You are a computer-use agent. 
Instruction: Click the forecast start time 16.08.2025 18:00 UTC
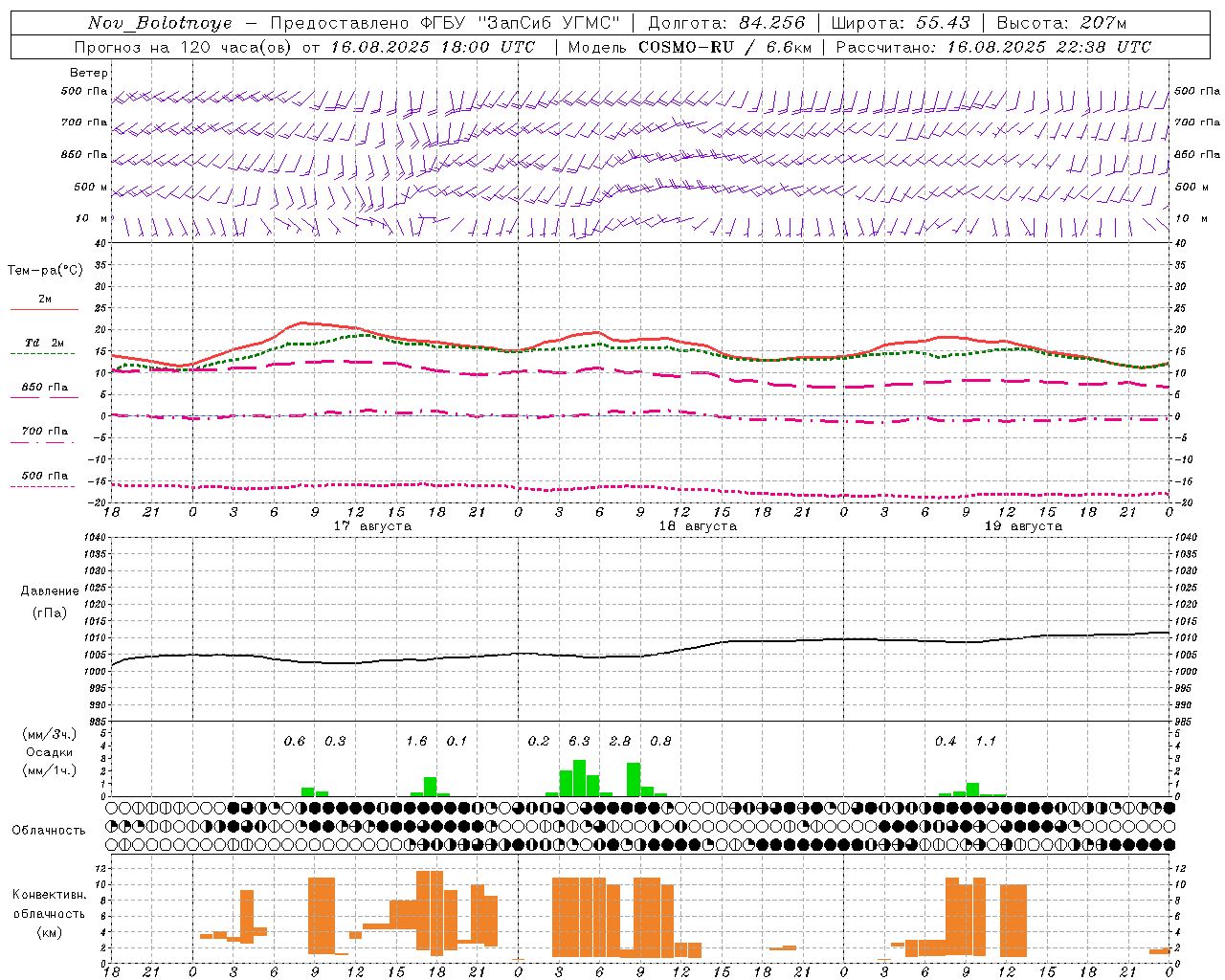pyautogui.click(x=433, y=47)
